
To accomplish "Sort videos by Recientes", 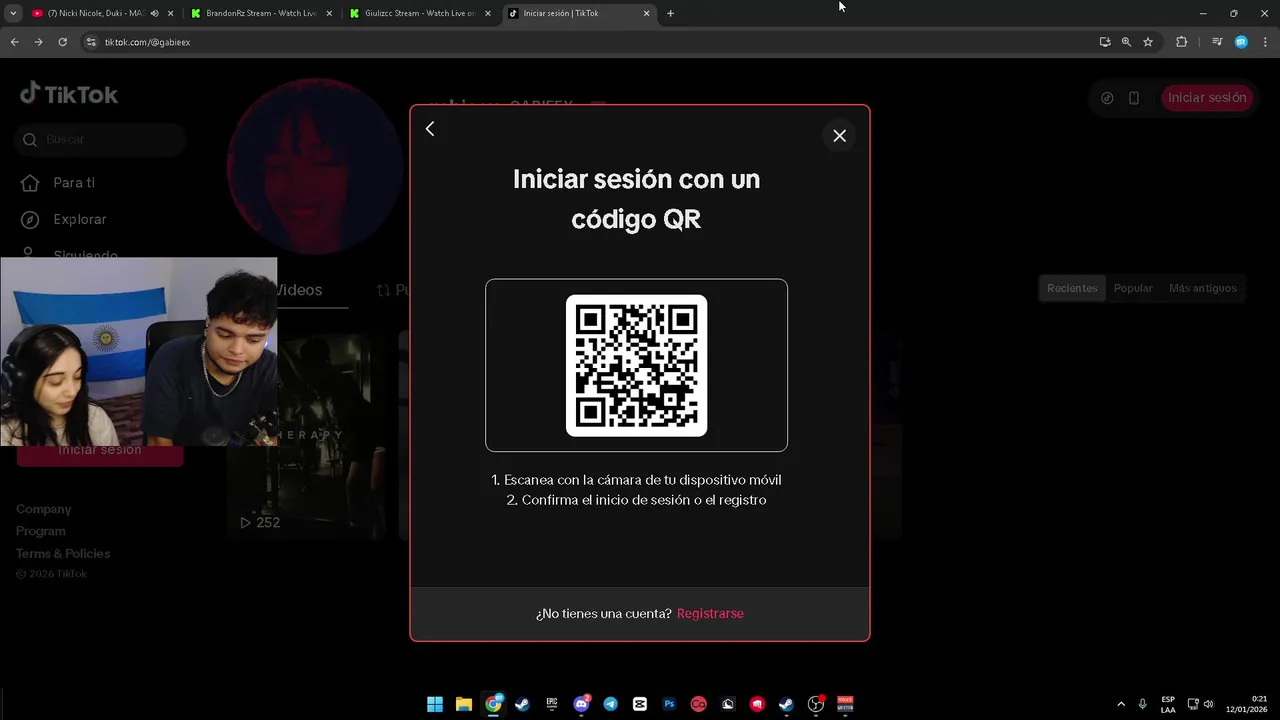I will coord(1072,288).
